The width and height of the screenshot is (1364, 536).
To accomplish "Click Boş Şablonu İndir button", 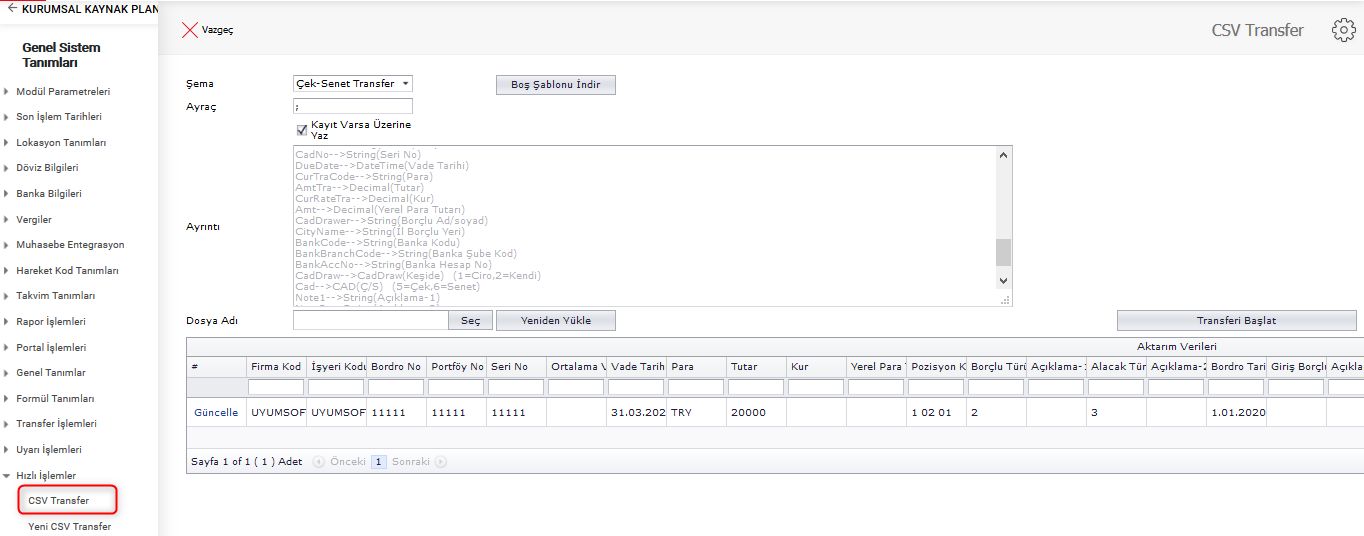I will (x=555, y=85).
